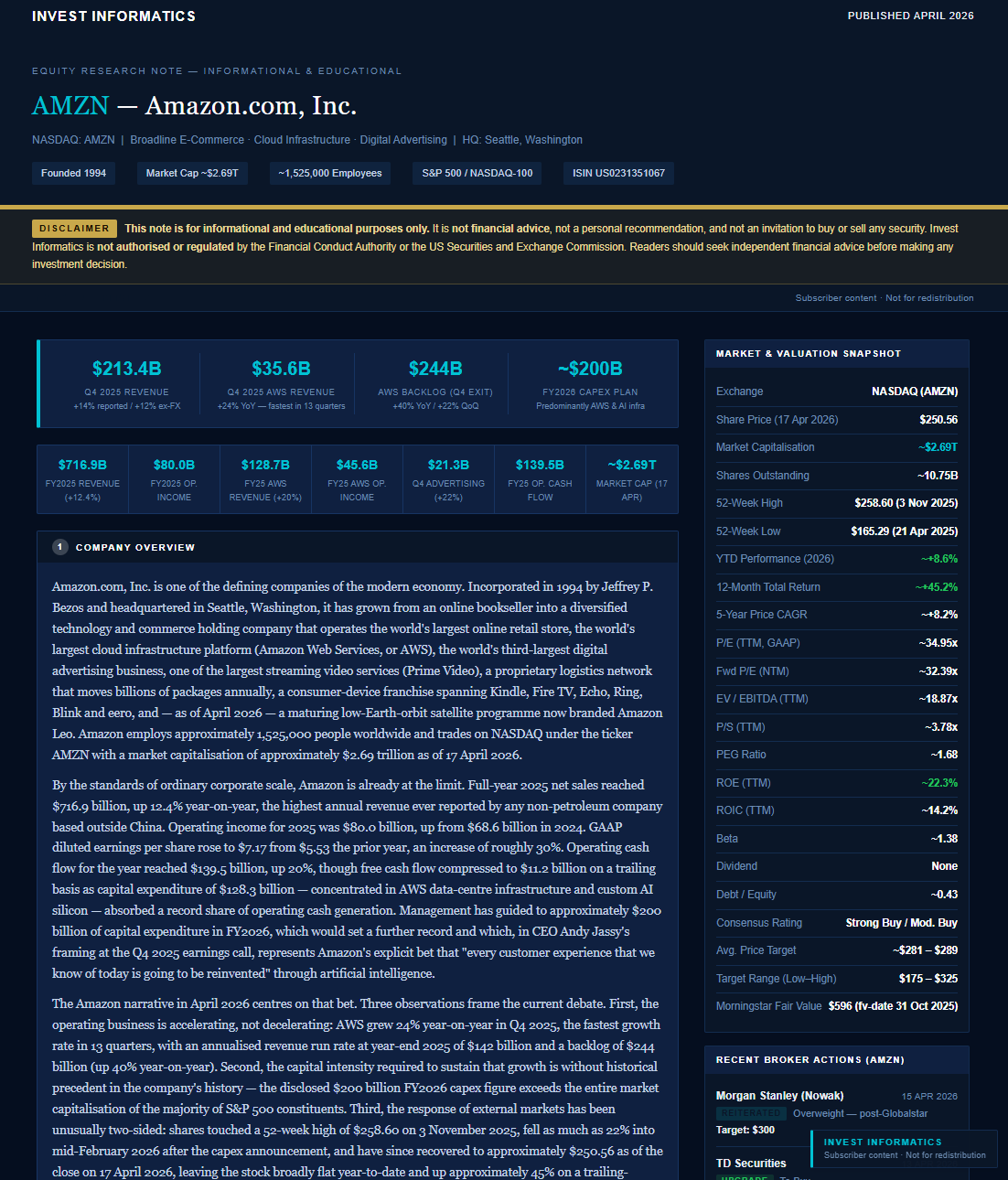Click the P/S (TTM) value ~3.78x
The height and width of the screenshot is (1180, 1008).
(941, 727)
